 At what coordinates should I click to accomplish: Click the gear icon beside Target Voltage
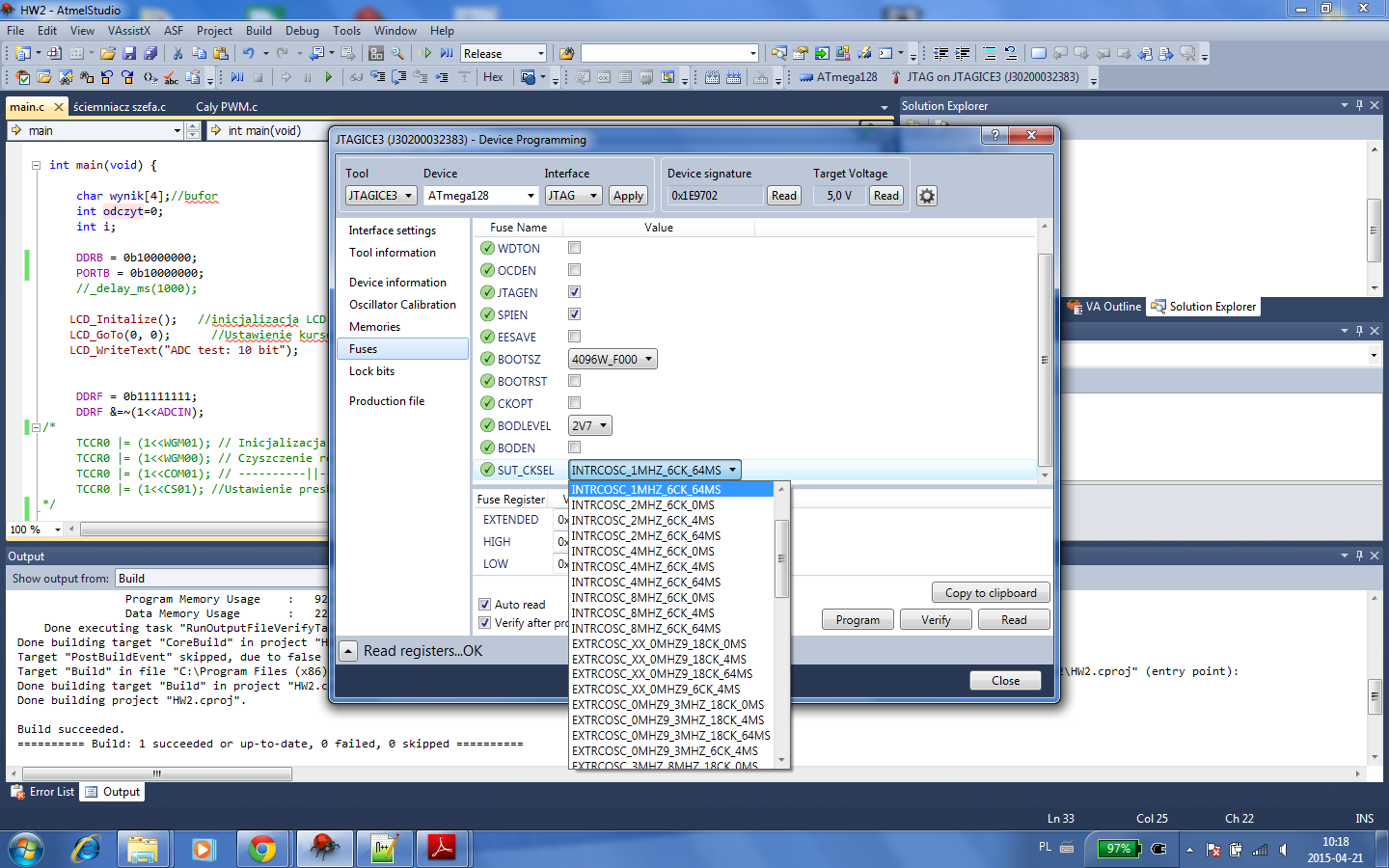tap(927, 196)
